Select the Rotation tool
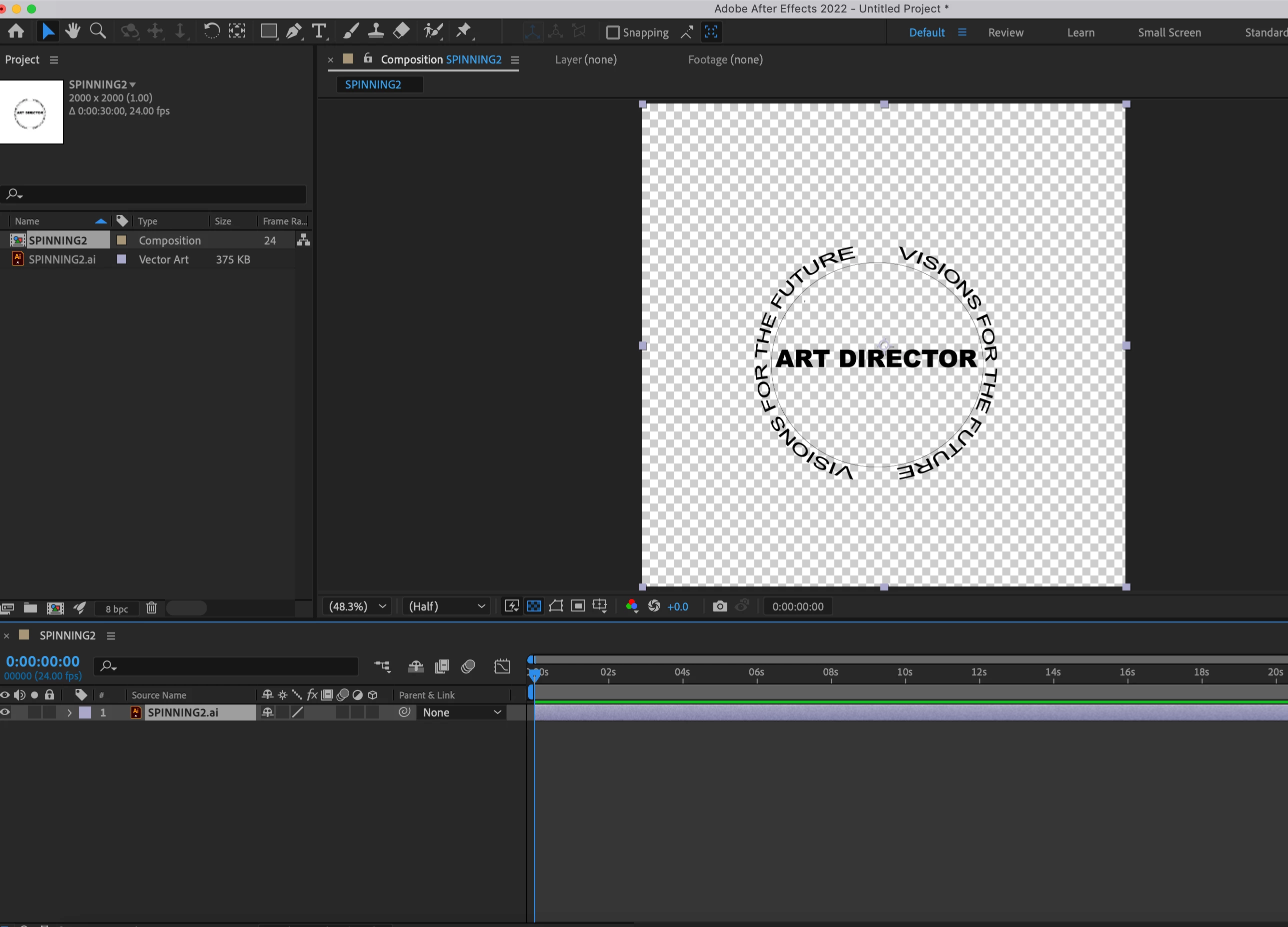1288x927 pixels. (211, 31)
